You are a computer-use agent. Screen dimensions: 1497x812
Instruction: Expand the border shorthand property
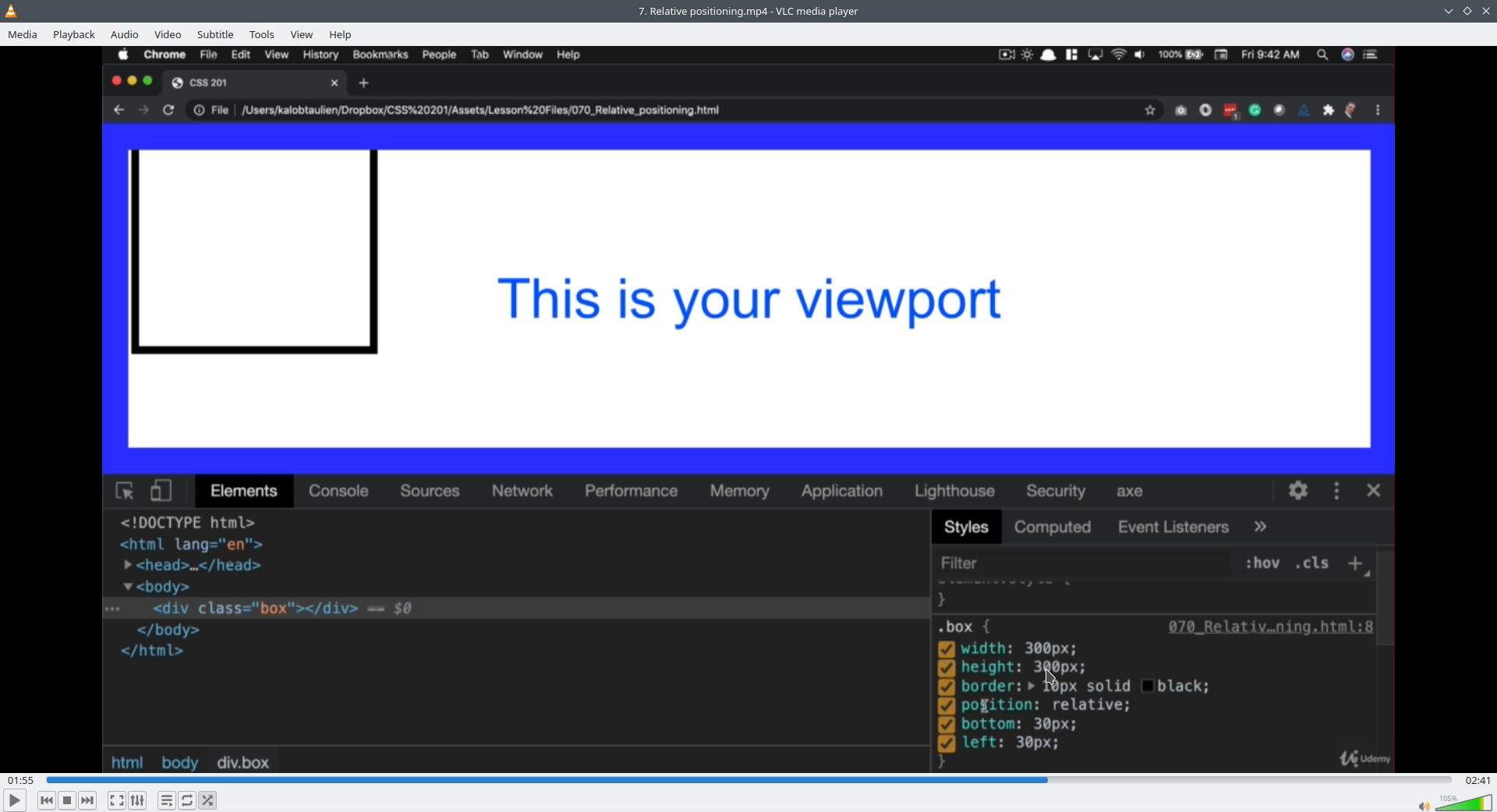[x=1032, y=687]
